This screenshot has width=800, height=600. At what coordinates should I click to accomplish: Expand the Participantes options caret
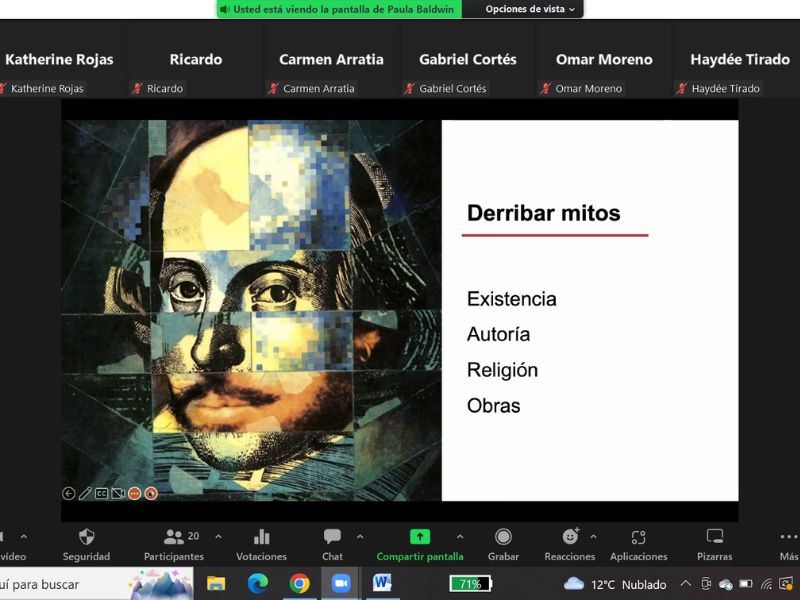tap(218, 537)
